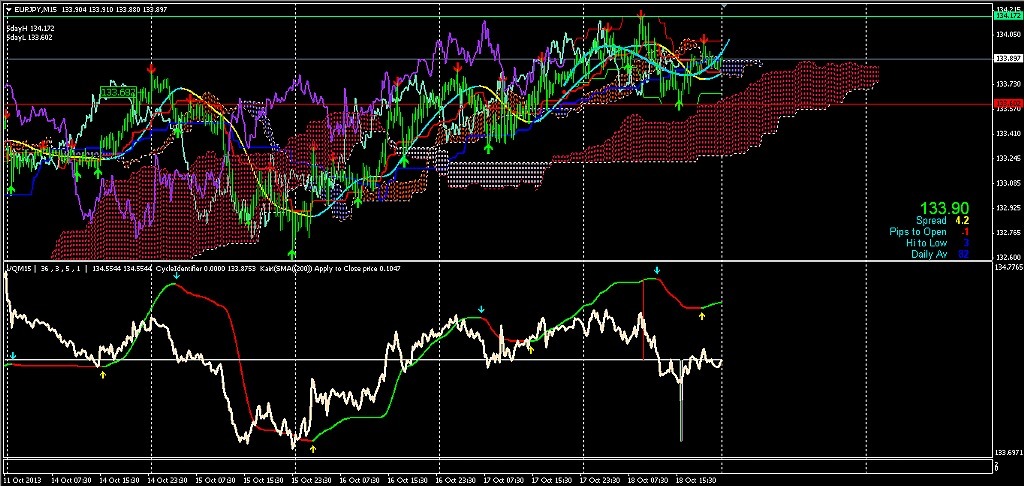Click the last yellow up arrow near 18 Oct 15:30
Image resolution: width=1024 pixels, height=486 pixels.
point(702,316)
